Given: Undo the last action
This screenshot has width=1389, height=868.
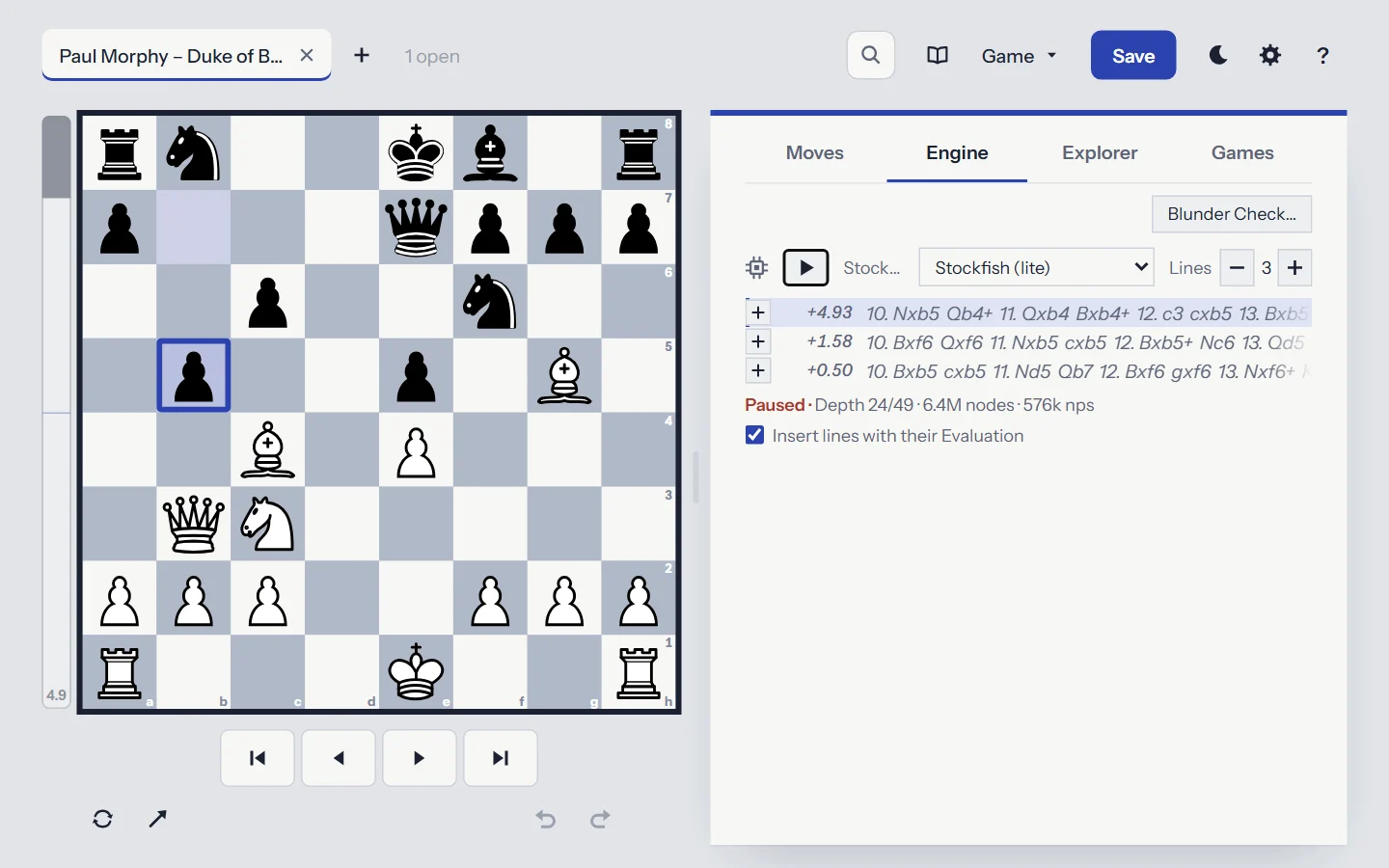Looking at the screenshot, I should click(546, 819).
